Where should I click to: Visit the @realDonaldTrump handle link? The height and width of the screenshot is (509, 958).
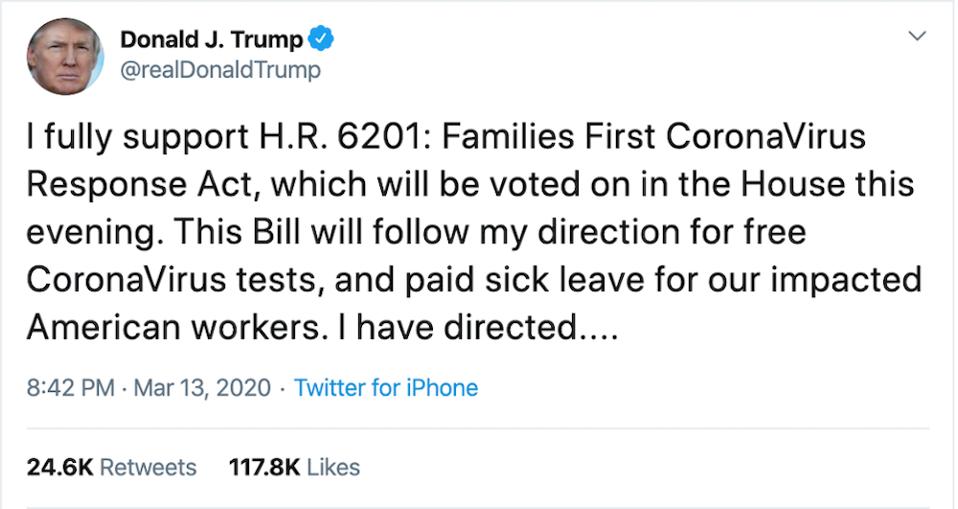220,70
